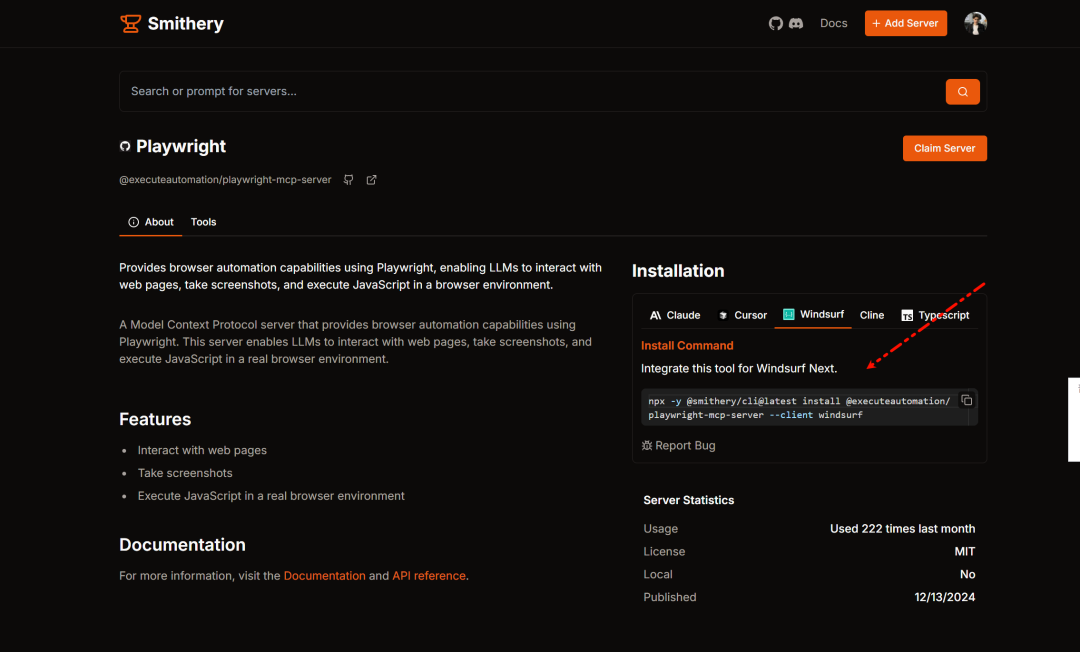Click the MIT license value

[x=964, y=551]
